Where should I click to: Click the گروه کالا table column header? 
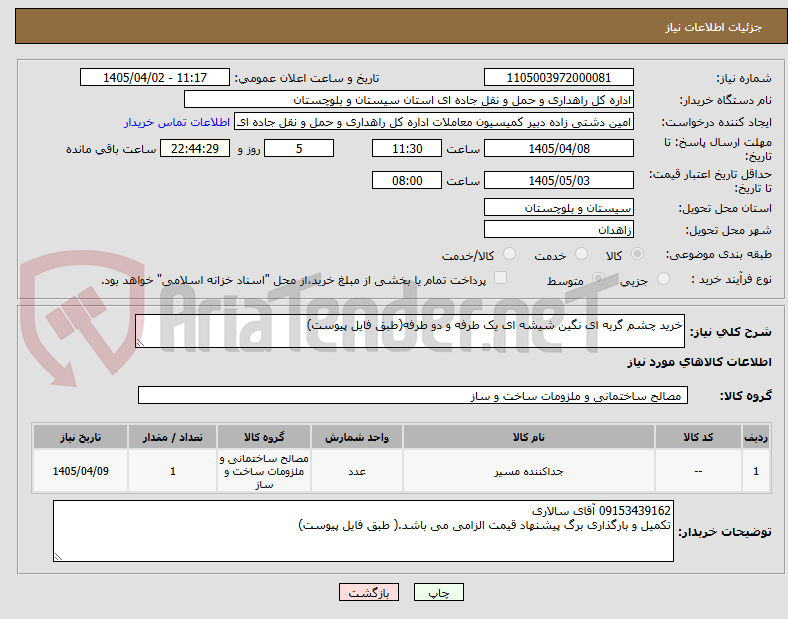(264, 437)
